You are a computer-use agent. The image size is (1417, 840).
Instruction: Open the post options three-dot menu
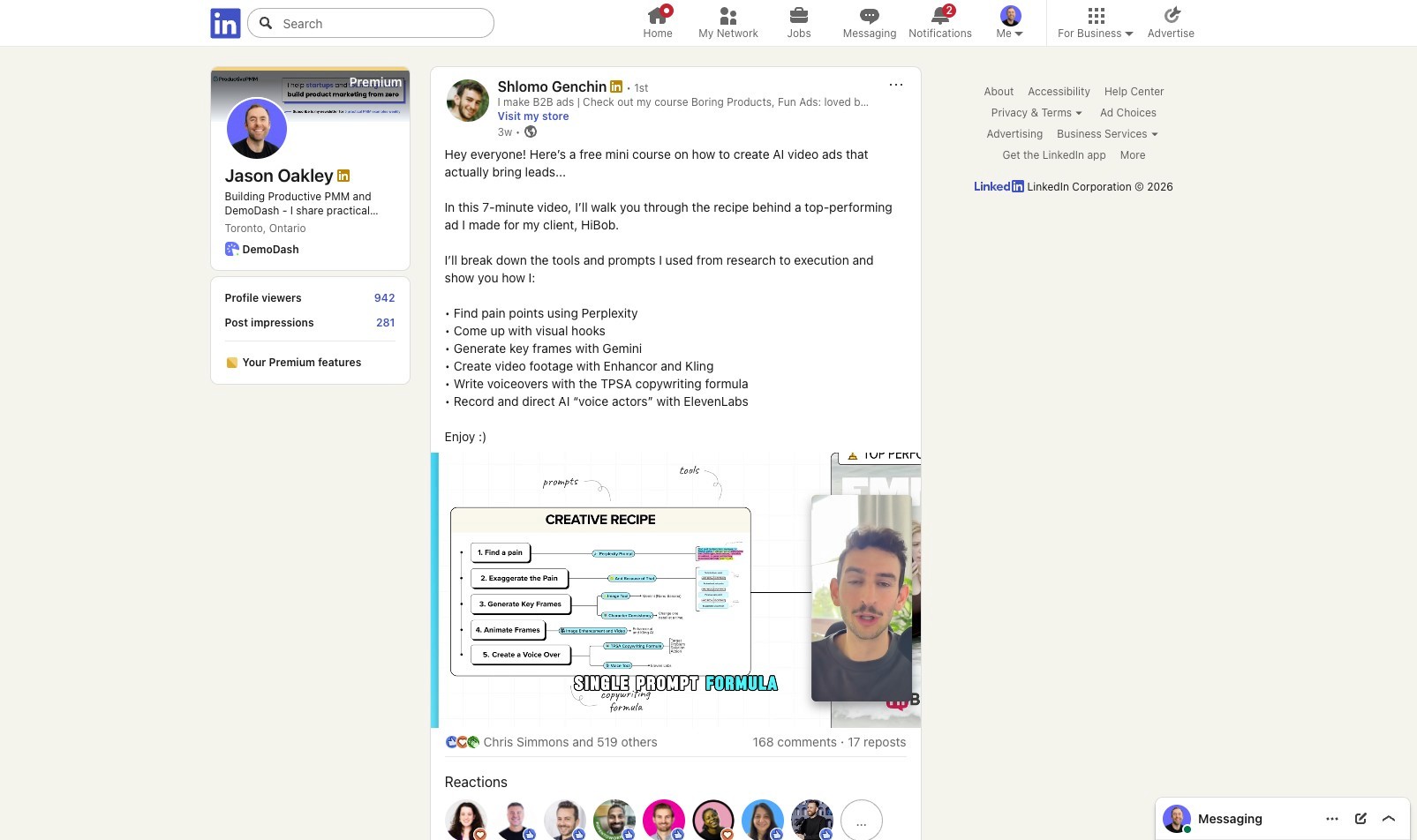pos(896,85)
